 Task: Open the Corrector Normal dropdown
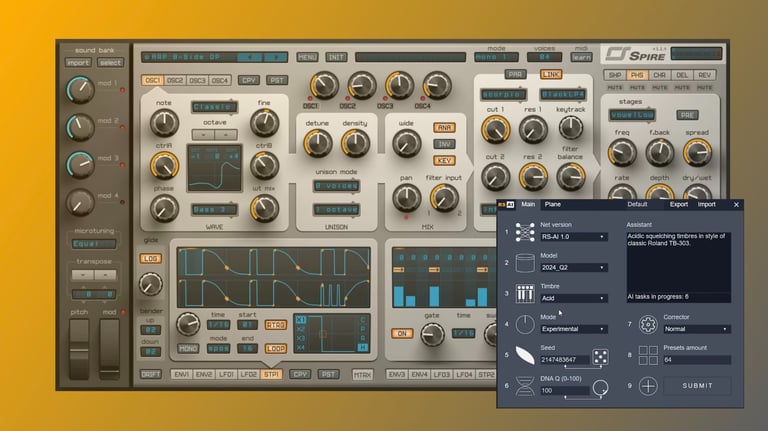(x=696, y=329)
